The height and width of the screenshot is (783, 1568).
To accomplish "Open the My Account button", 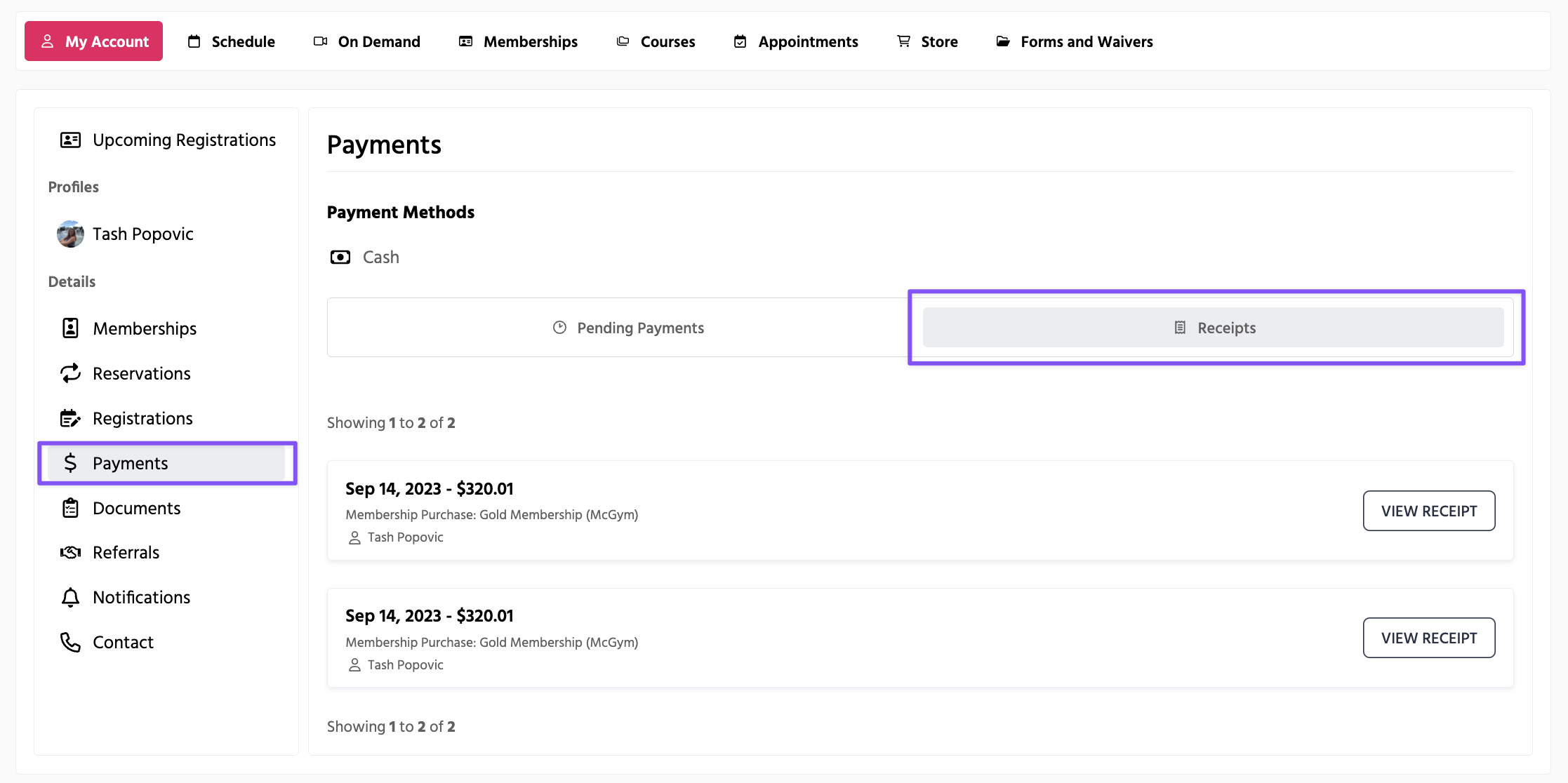I will click(x=94, y=41).
